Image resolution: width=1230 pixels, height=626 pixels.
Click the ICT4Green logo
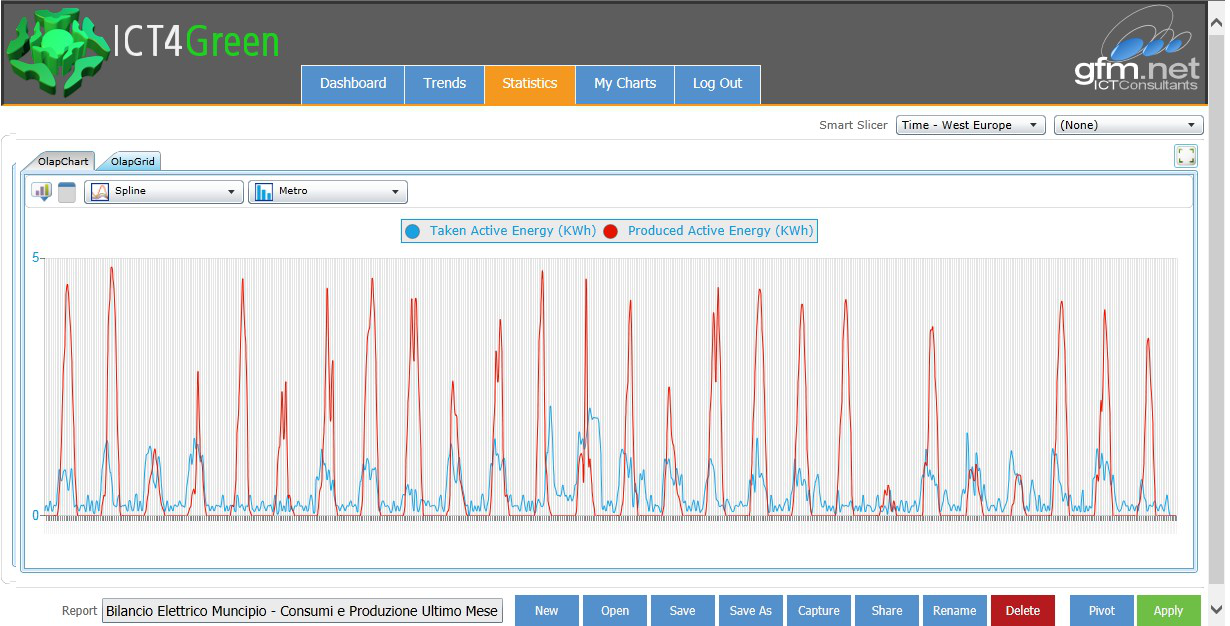tap(143, 50)
